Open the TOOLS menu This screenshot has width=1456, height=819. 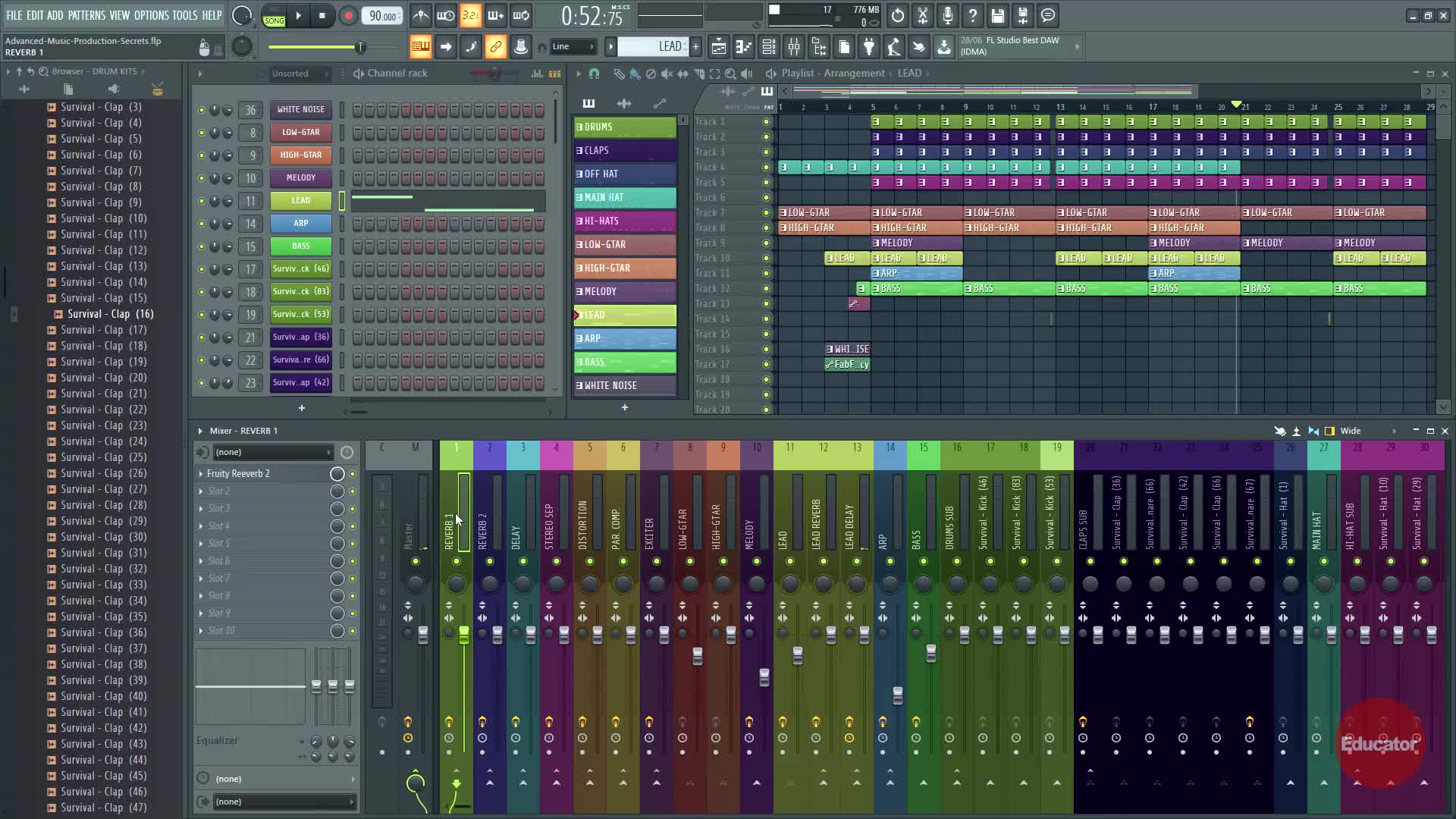pyautogui.click(x=184, y=15)
